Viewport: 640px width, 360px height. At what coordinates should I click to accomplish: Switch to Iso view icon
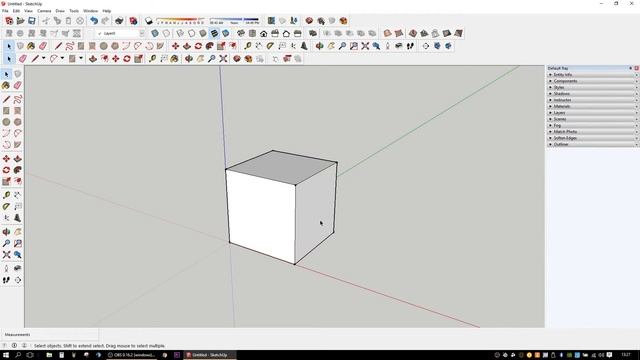(241, 33)
